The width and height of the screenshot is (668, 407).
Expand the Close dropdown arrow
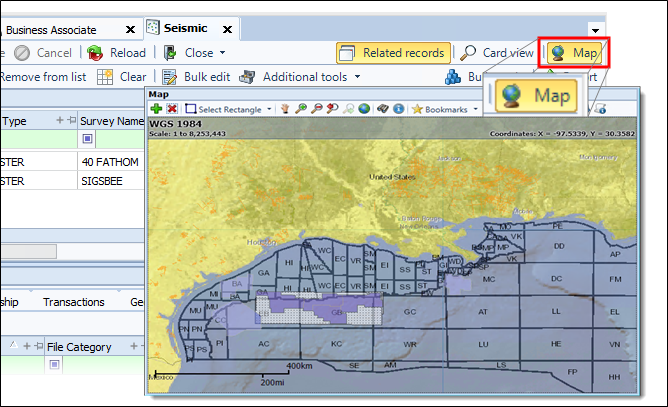point(222,53)
